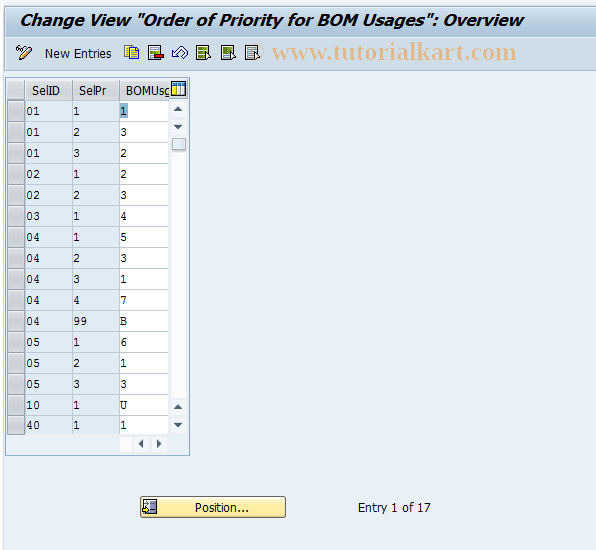Open the table column configuration icon

click(x=178, y=89)
